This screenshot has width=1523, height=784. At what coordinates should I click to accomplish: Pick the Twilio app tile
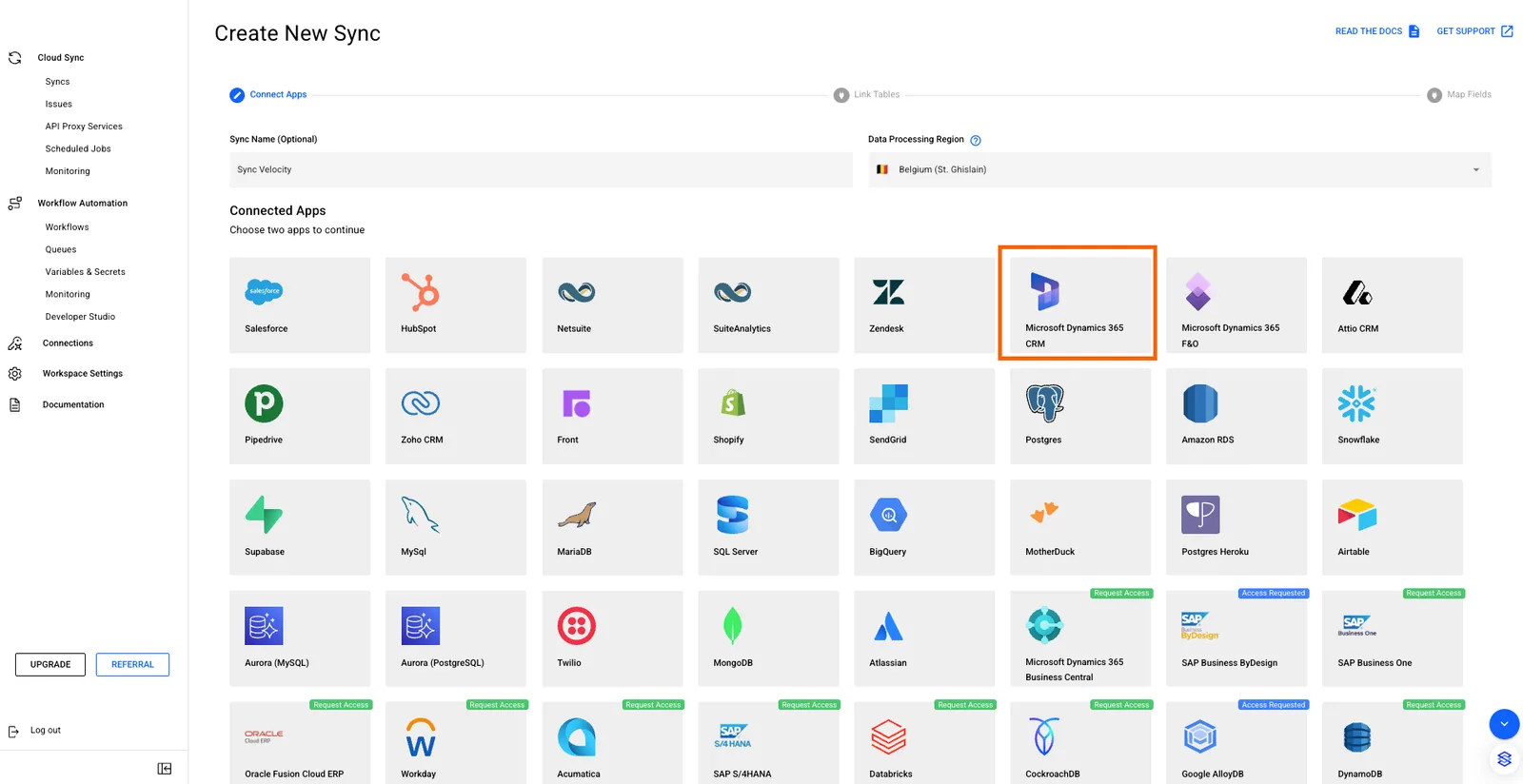point(612,638)
